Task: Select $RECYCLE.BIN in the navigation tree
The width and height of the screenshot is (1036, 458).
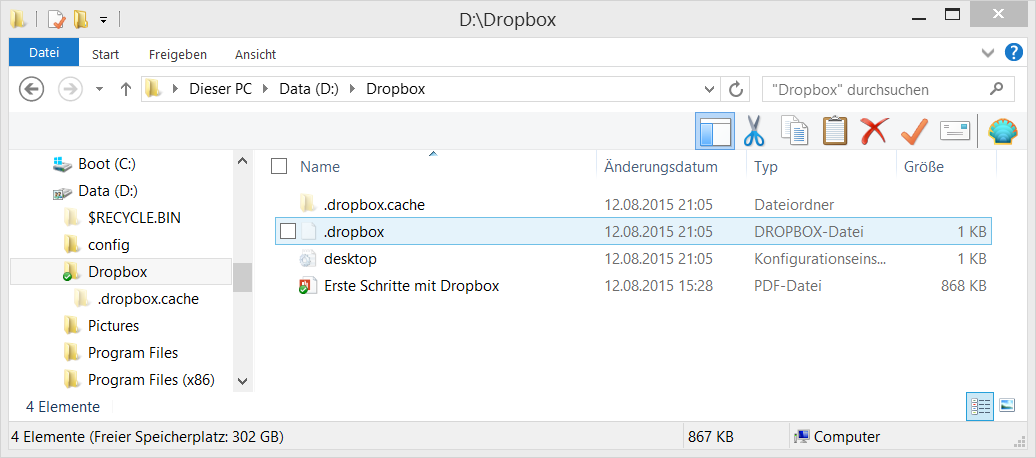Action: 134,217
